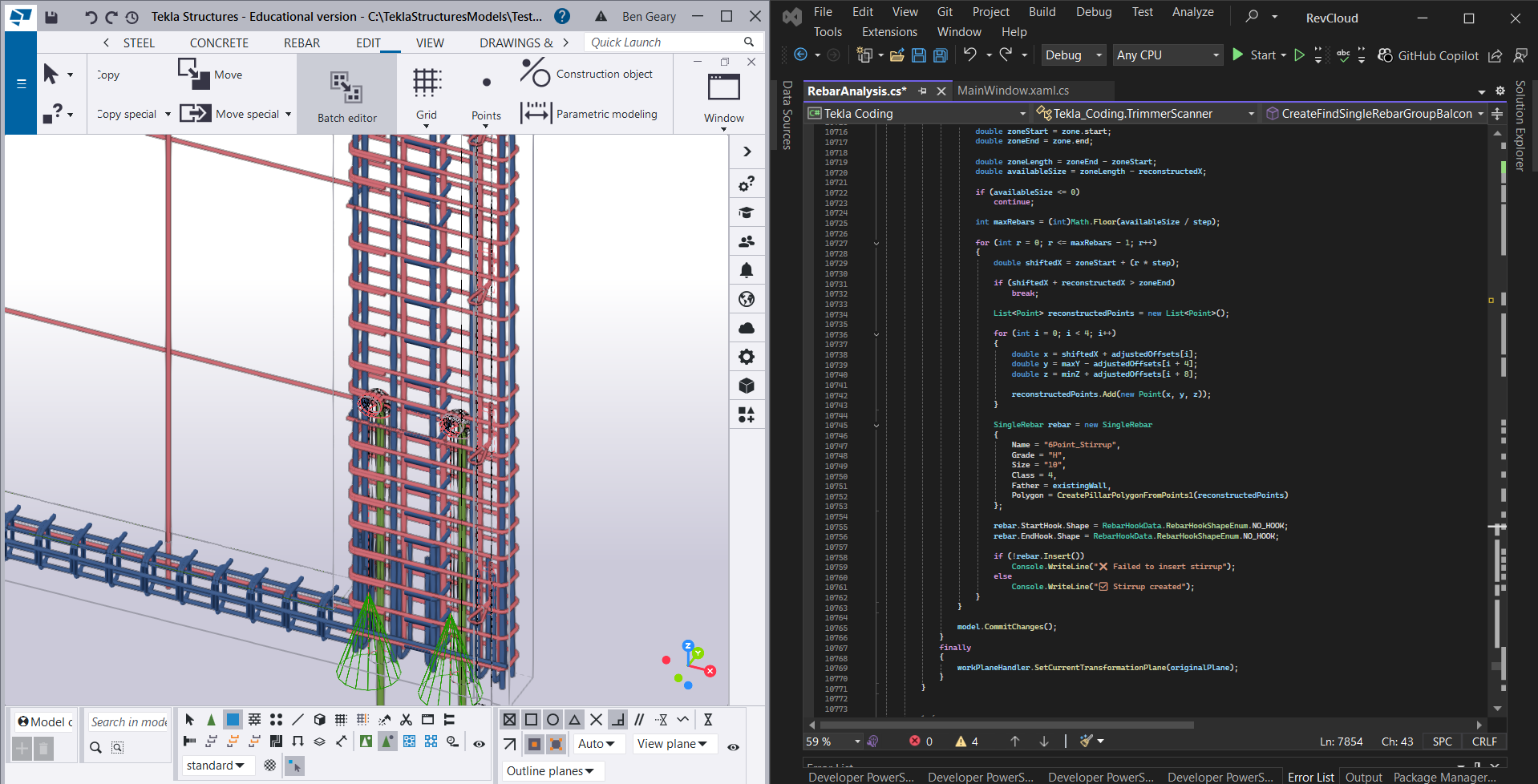Open the Error List panel tab
The height and width of the screenshot is (784, 1538).
click(x=1310, y=777)
